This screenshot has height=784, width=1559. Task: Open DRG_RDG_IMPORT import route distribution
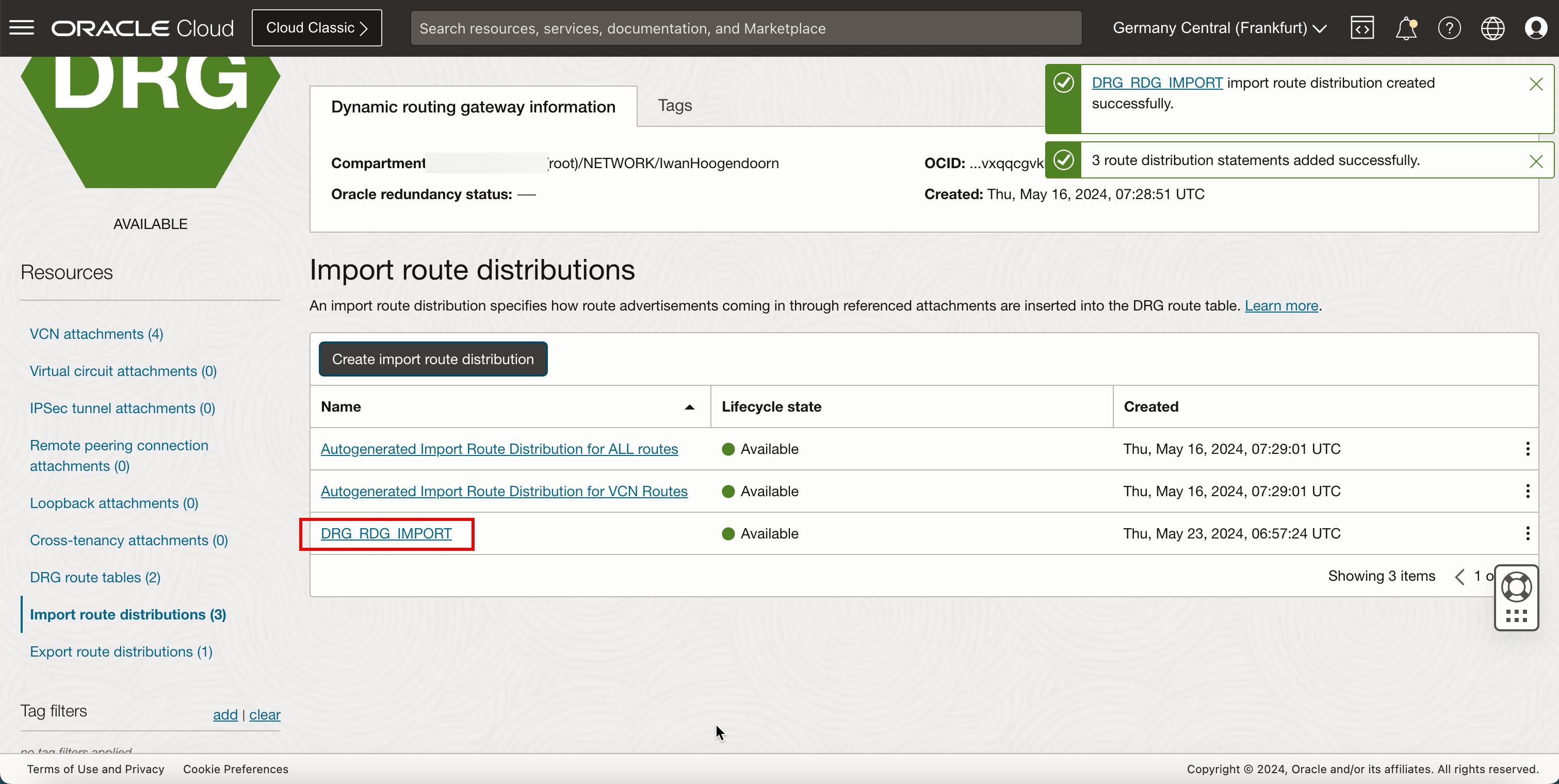(x=386, y=533)
